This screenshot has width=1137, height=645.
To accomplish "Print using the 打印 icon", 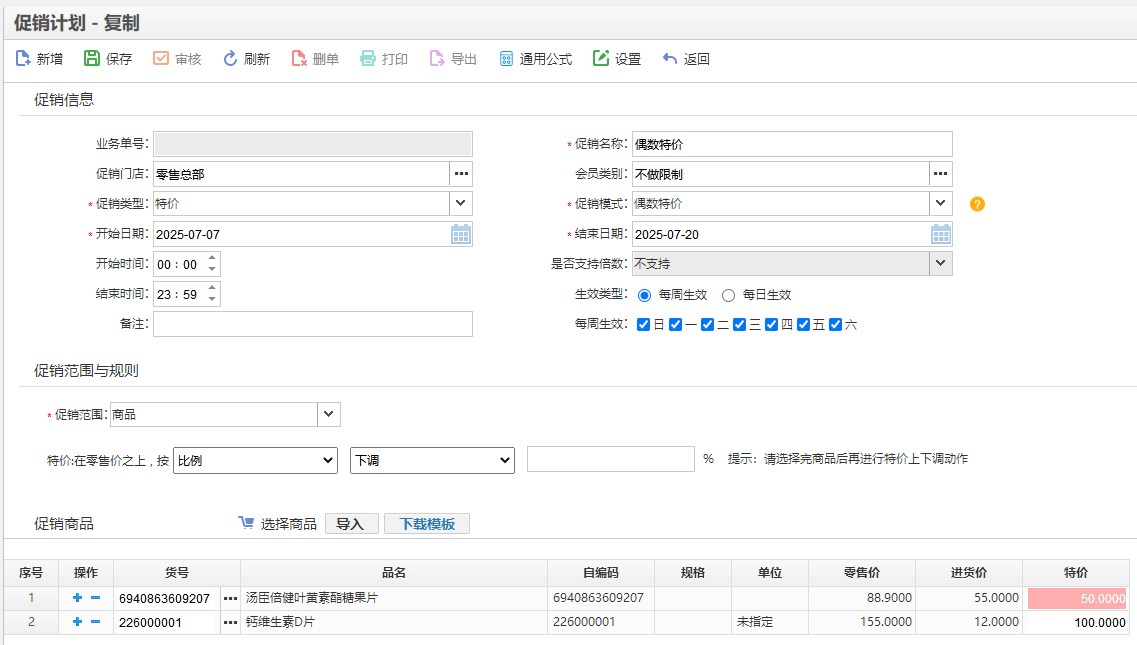I will (368, 59).
